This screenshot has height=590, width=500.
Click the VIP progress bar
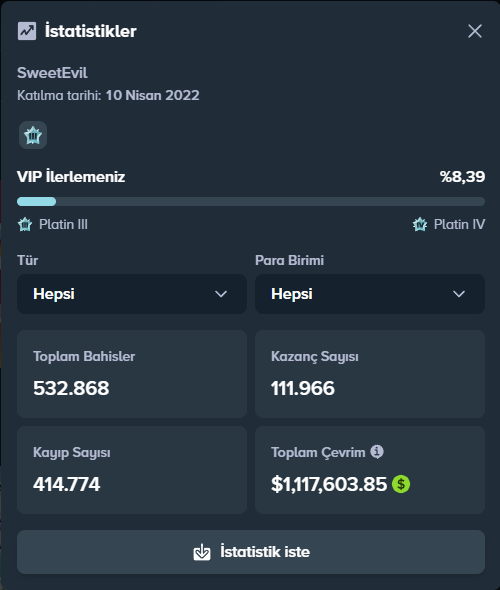click(x=251, y=202)
